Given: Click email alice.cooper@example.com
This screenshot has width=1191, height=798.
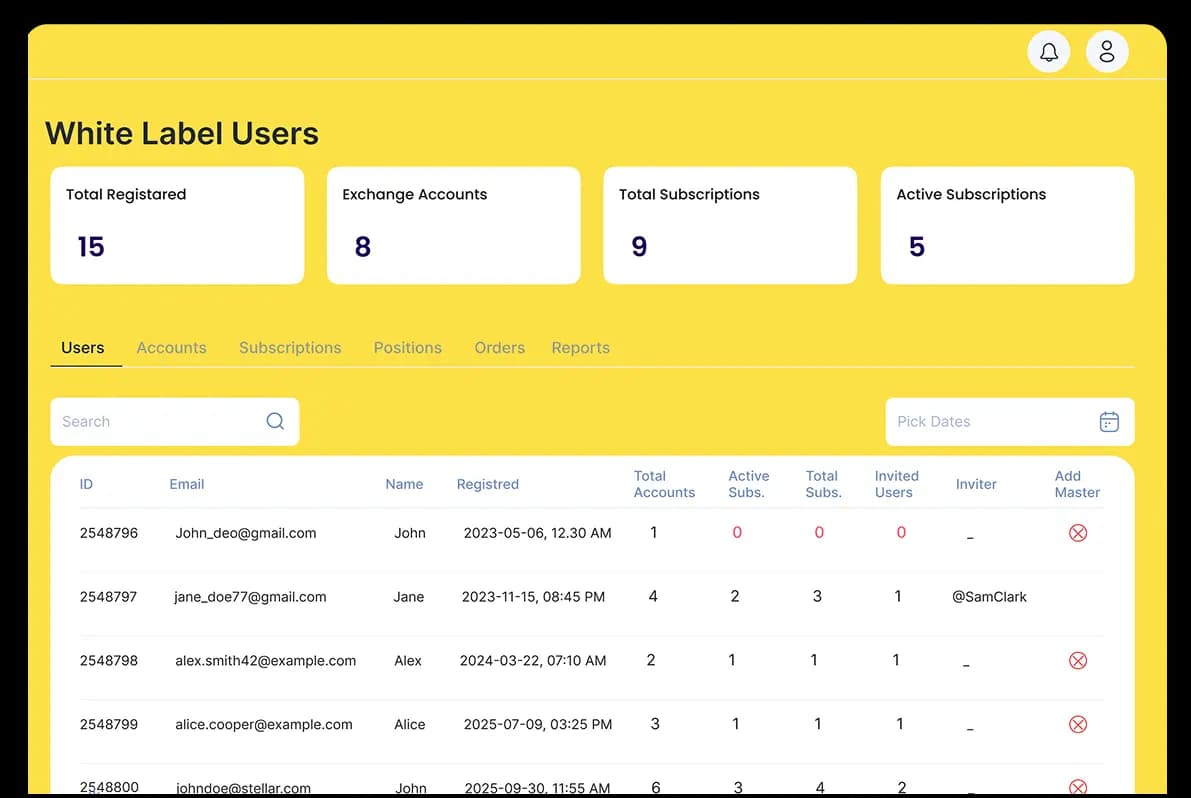Looking at the screenshot, I should [264, 724].
